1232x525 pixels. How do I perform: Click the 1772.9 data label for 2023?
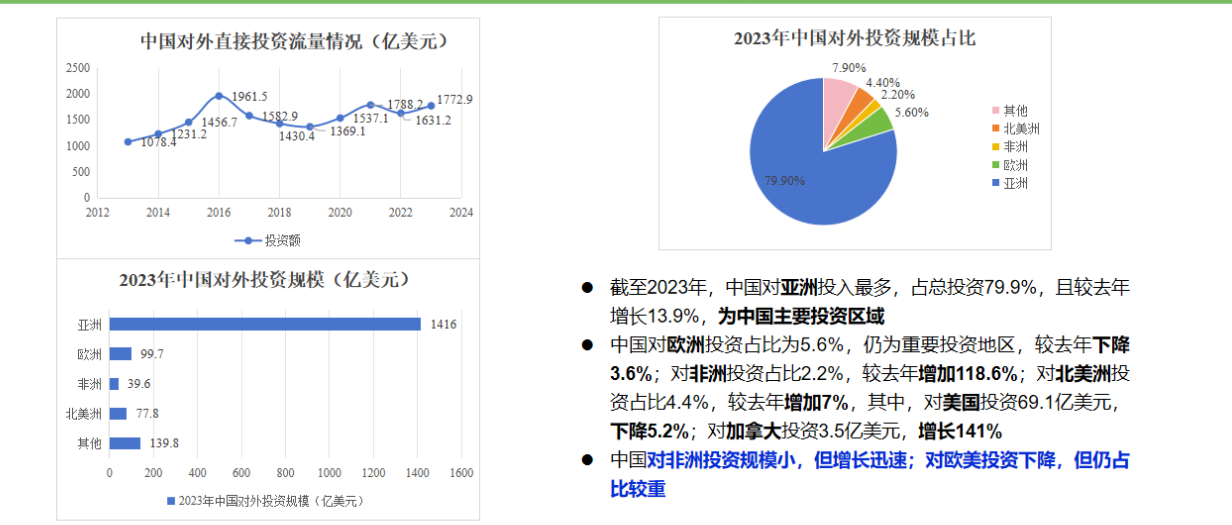[x=455, y=99]
